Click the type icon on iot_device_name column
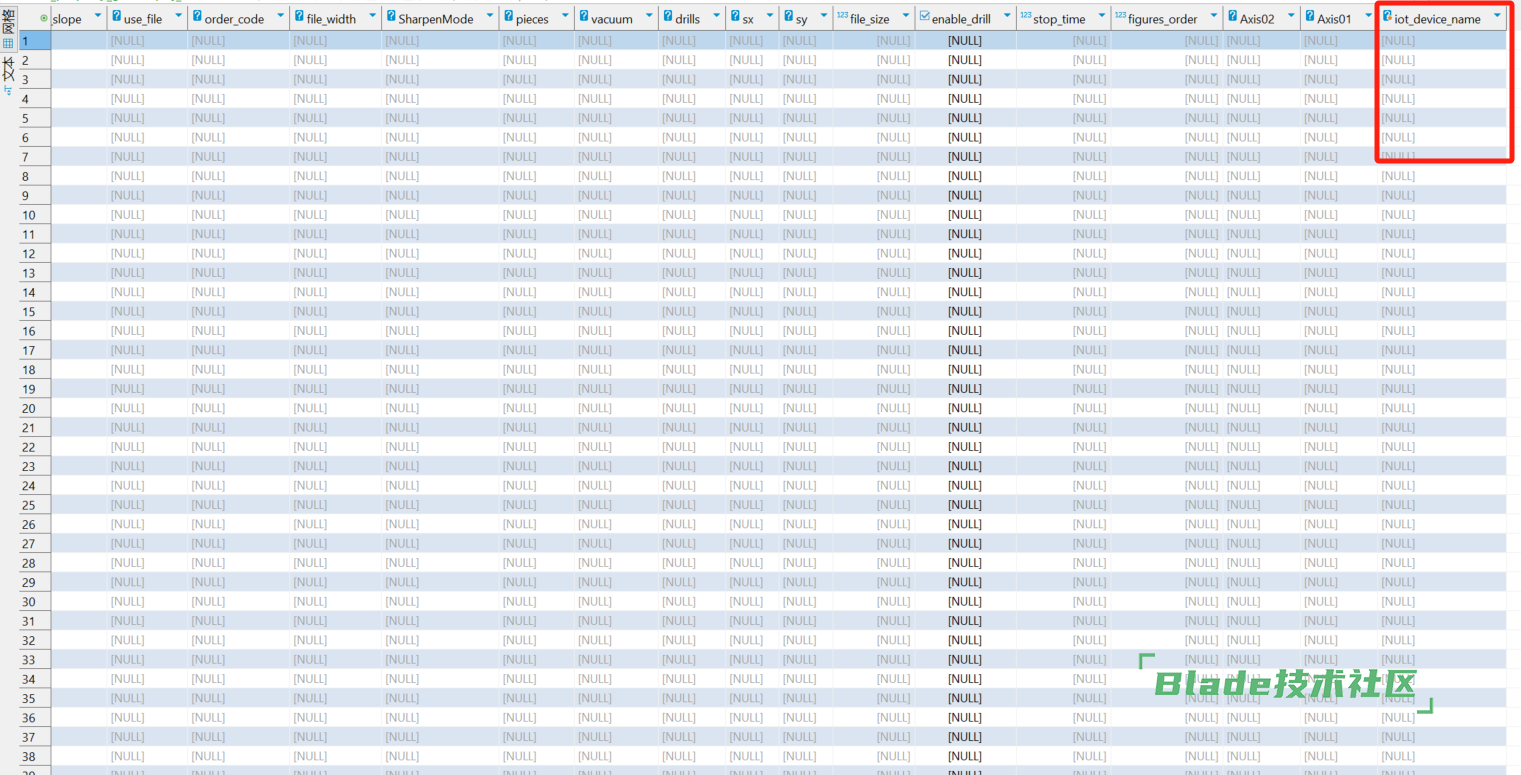Image resolution: width=1521 pixels, height=775 pixels. [1387, 17]
